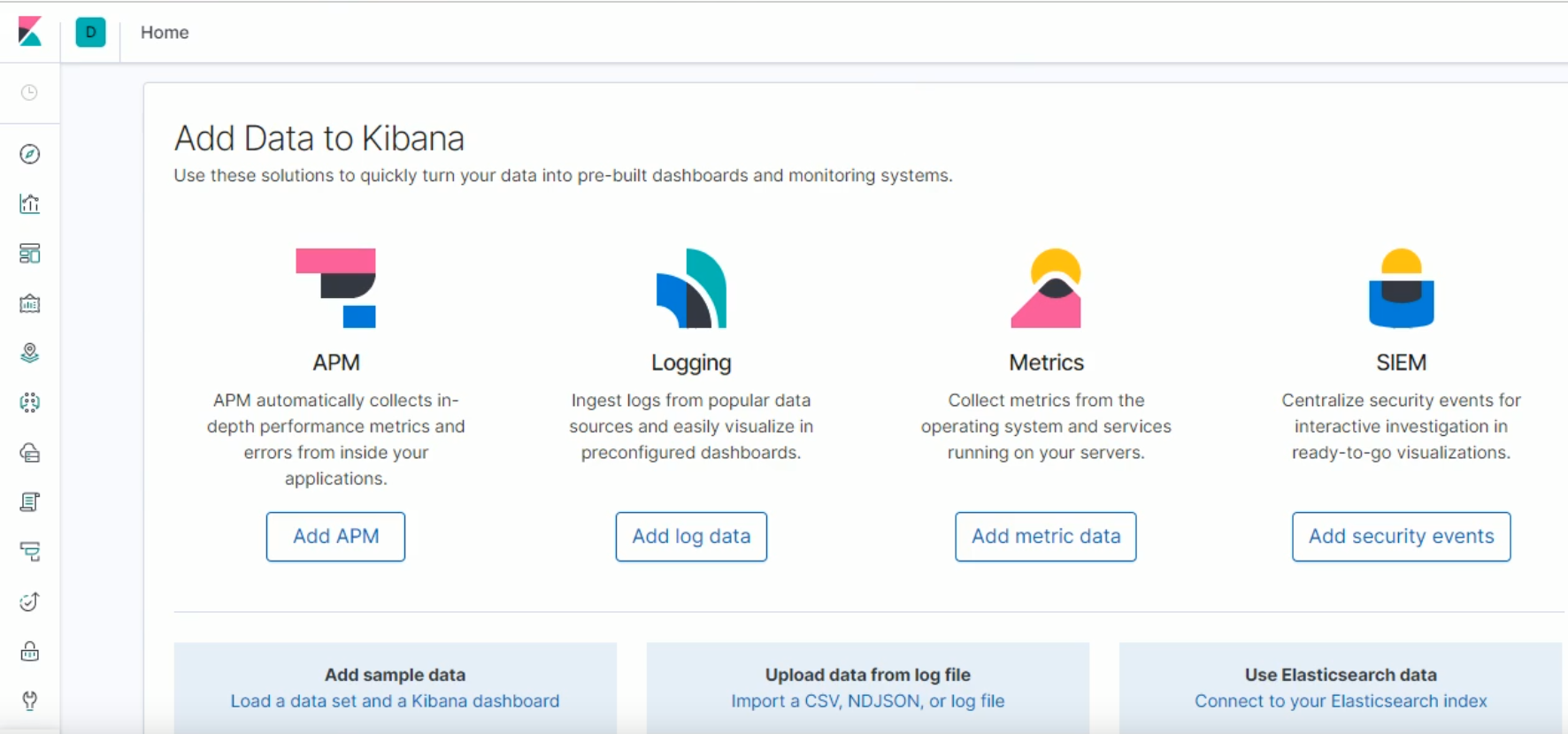Click the Logging card title
Screen dimensions: 1568x734
point(691,363)
